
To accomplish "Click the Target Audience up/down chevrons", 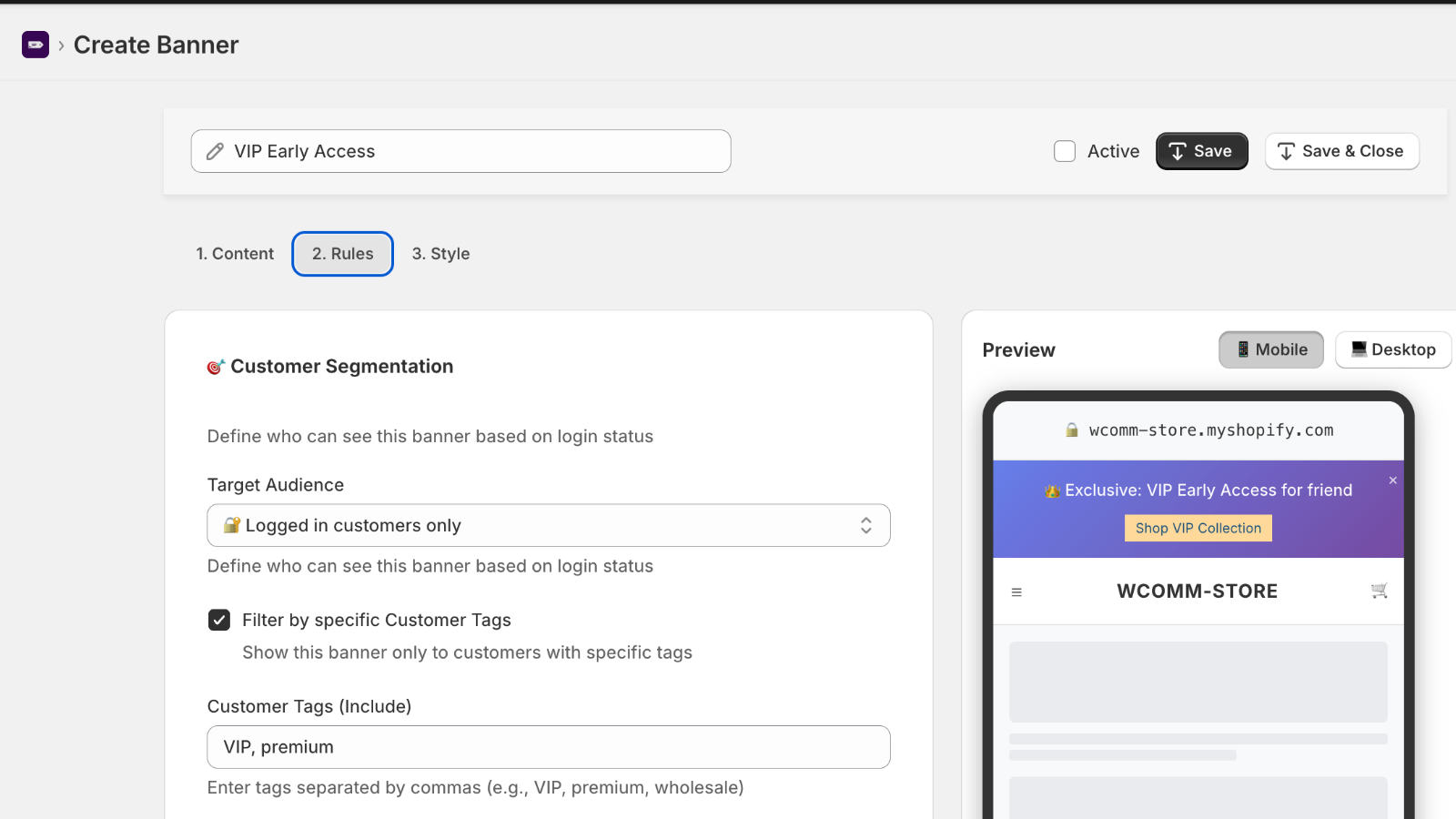I will [x=866, y=525].
